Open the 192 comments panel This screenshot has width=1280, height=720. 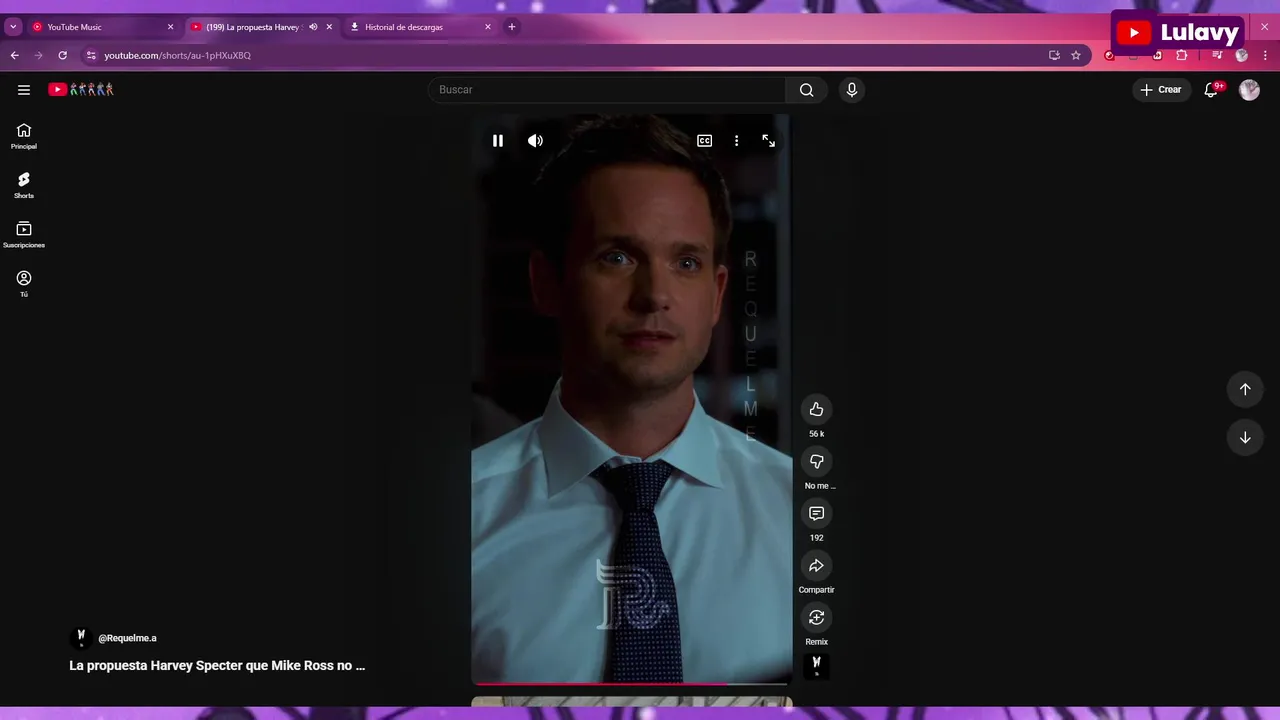[x=816, y=513]
